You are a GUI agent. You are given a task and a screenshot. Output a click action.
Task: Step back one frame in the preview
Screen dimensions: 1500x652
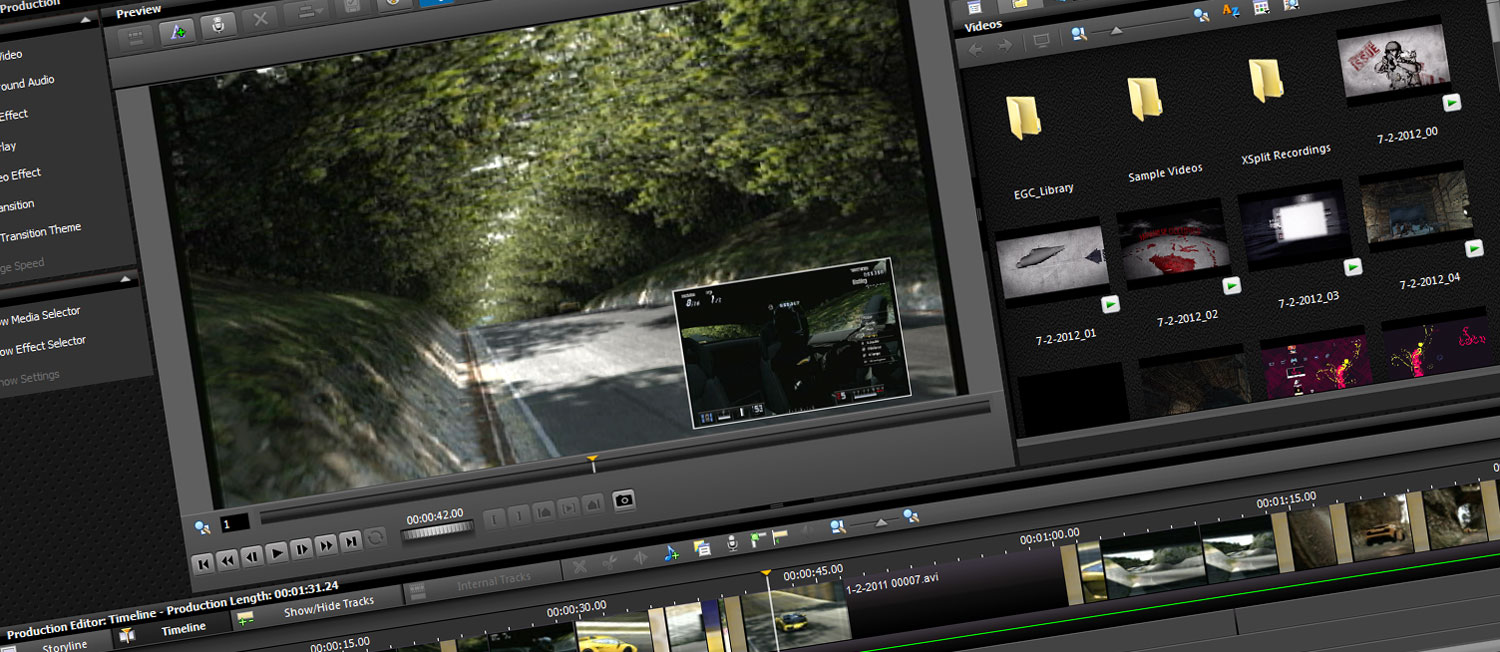[x=252, y=555]
